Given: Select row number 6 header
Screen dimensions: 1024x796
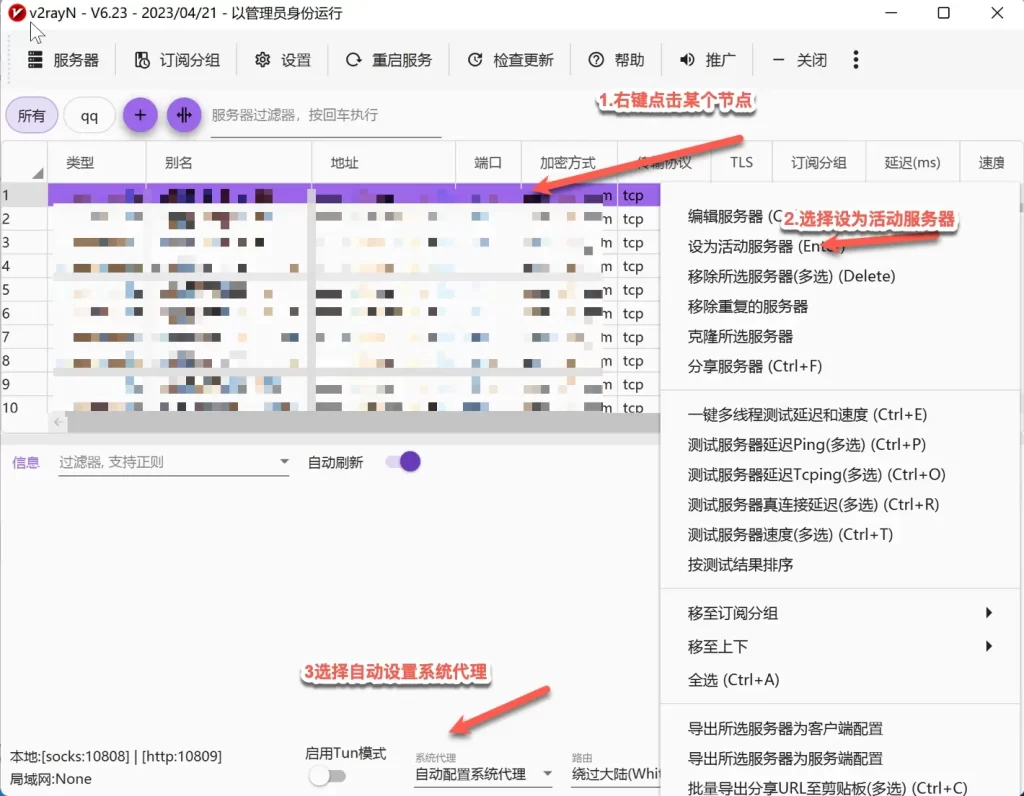Looking at the screenshot, I should click(24, 313).
